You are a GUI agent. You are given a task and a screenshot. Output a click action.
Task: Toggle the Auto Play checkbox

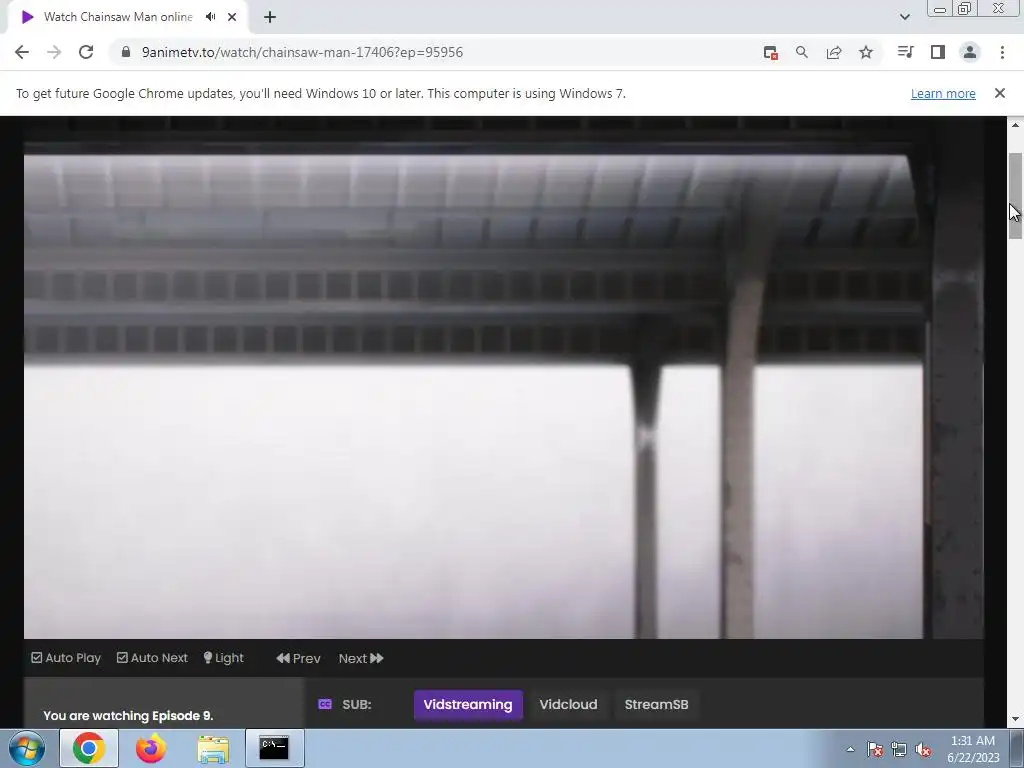(x=66, y=658)
